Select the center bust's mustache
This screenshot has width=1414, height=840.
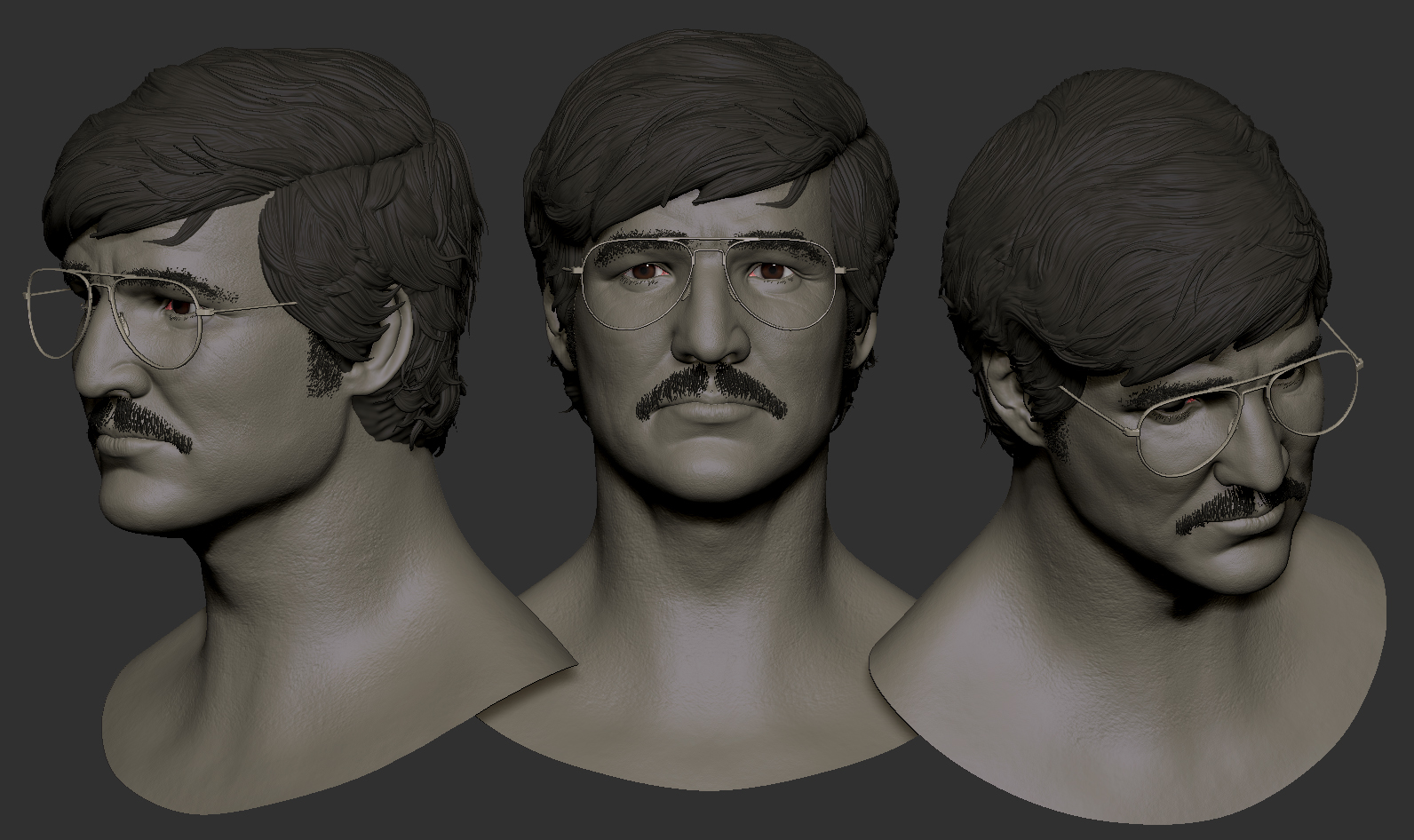point(711,391)
